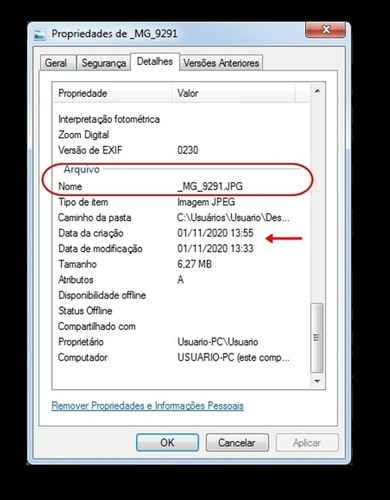Open the Versões Anteriores tab
The height and width of the screenshot is (500, 390).
coord(221,63)
